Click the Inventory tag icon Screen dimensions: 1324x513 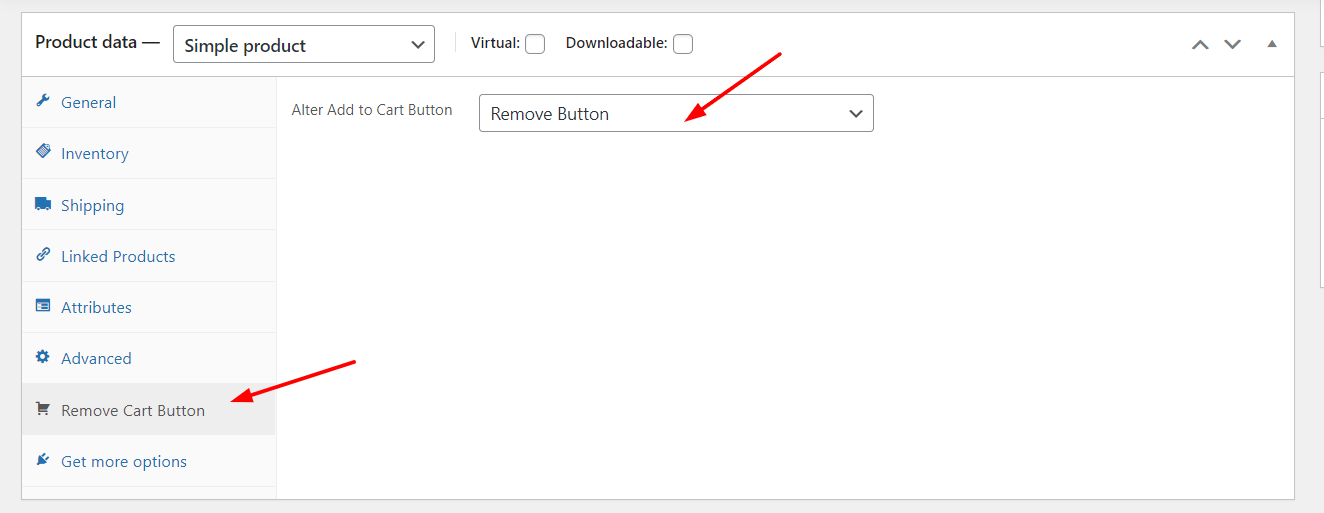[43, 151]
